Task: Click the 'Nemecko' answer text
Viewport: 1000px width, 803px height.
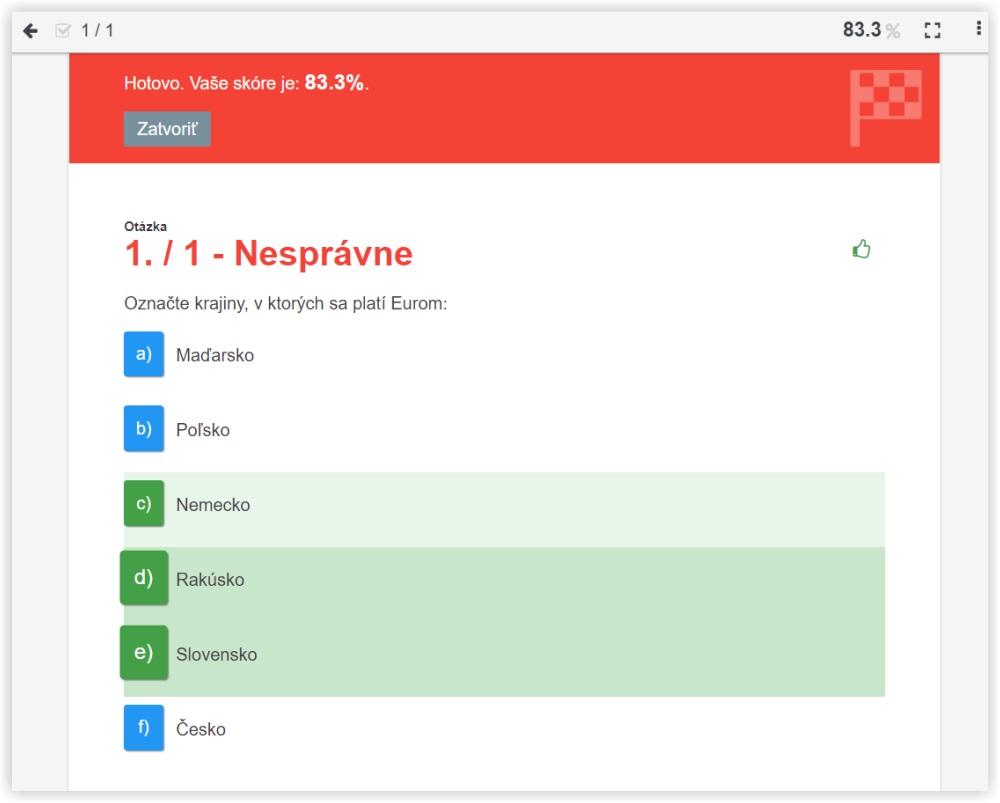Action: pyautogui.click(x=213, y=505)
